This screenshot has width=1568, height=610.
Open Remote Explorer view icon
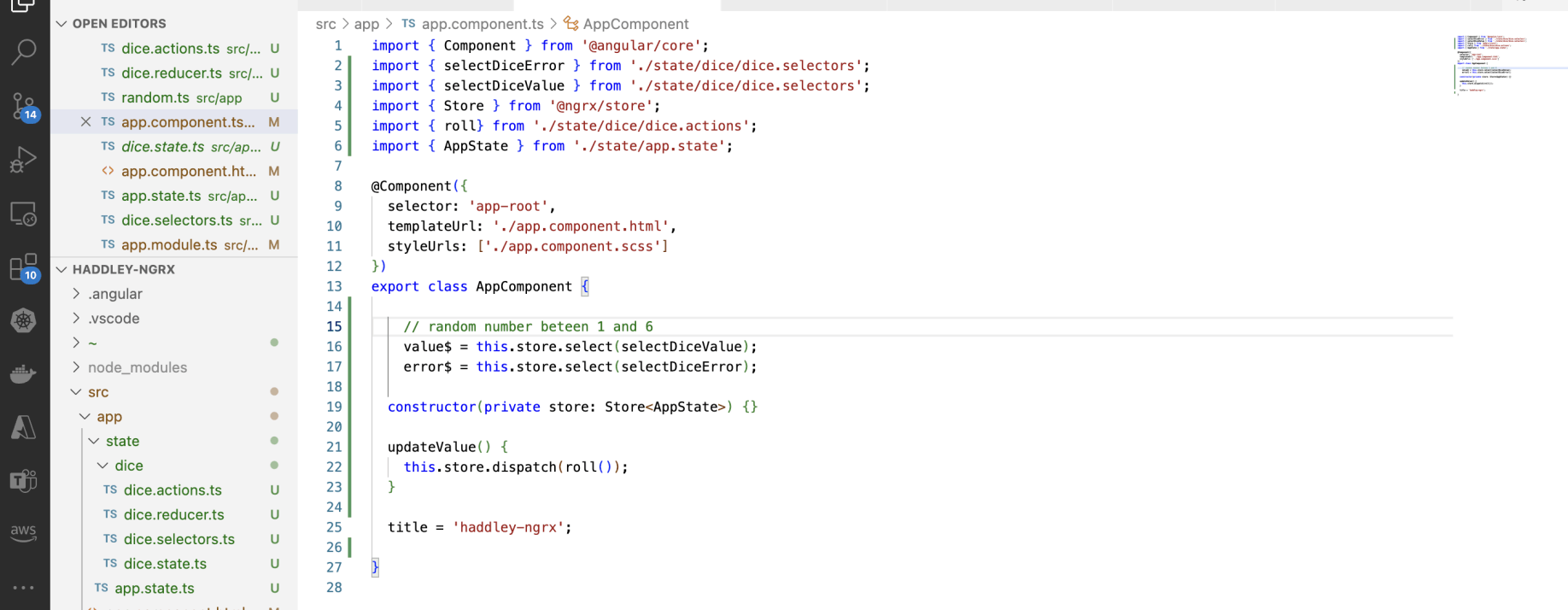(x=23, y=214)
